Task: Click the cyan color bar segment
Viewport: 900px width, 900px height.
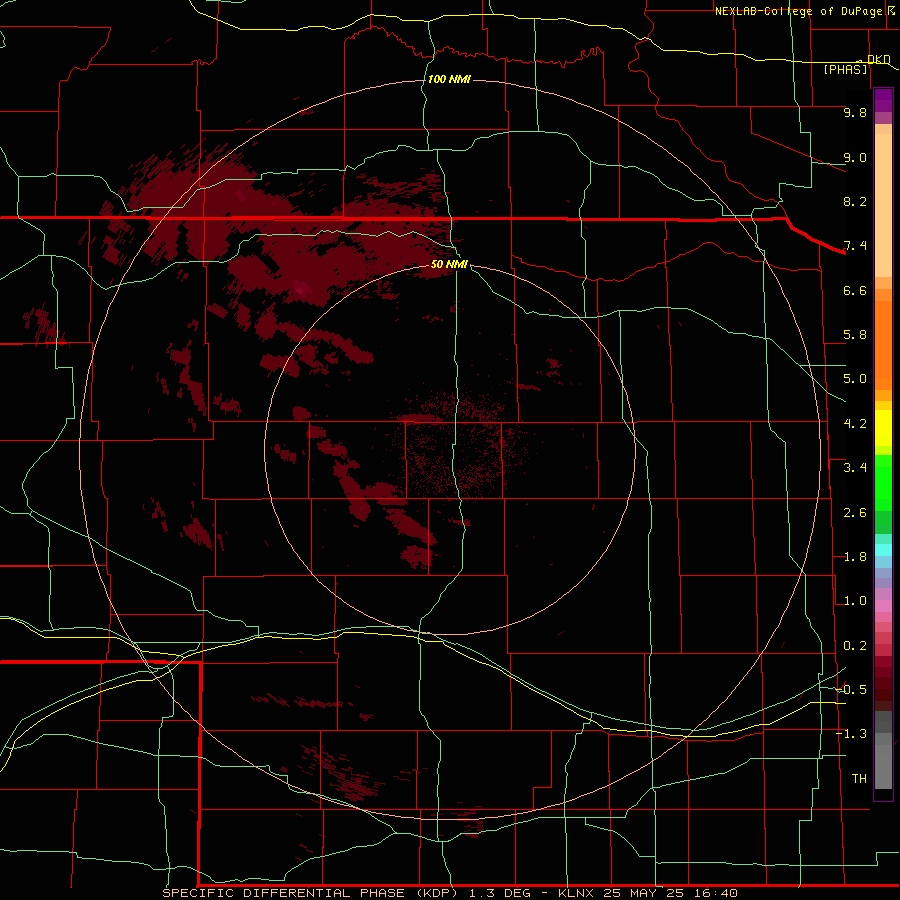Action: click(883, 550)
